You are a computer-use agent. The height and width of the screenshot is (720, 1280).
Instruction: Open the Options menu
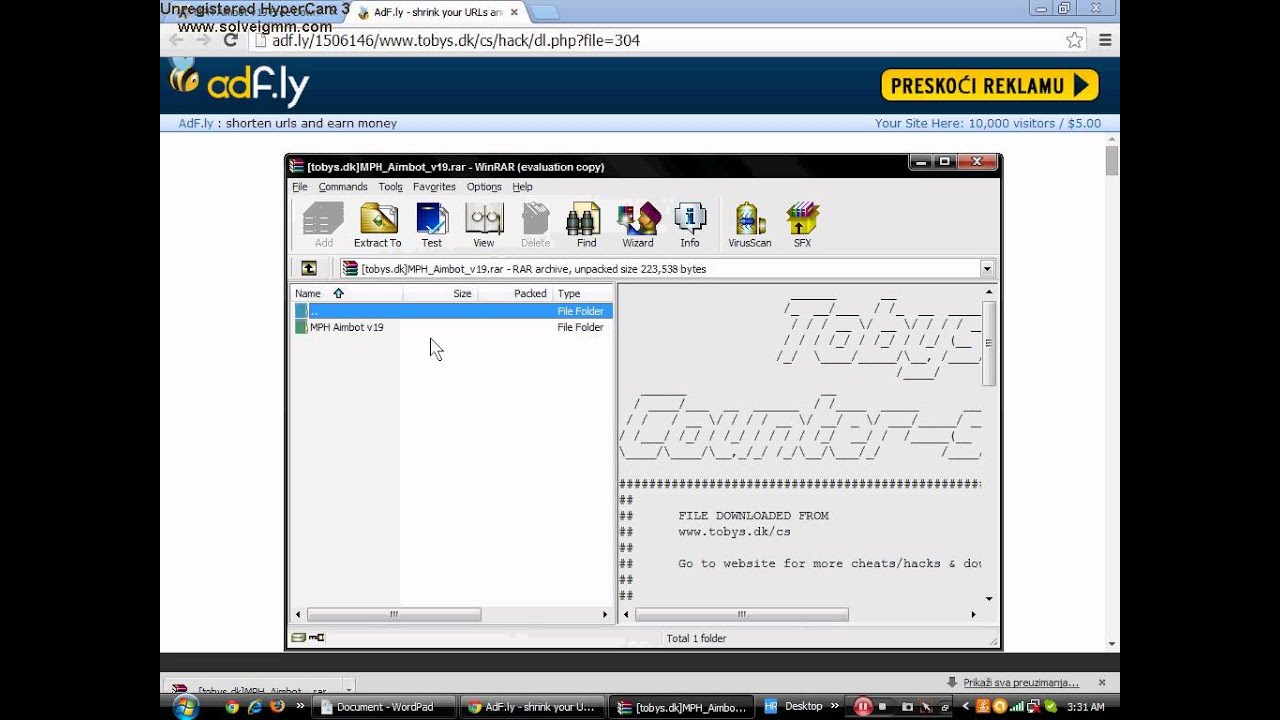click(484, 187)
